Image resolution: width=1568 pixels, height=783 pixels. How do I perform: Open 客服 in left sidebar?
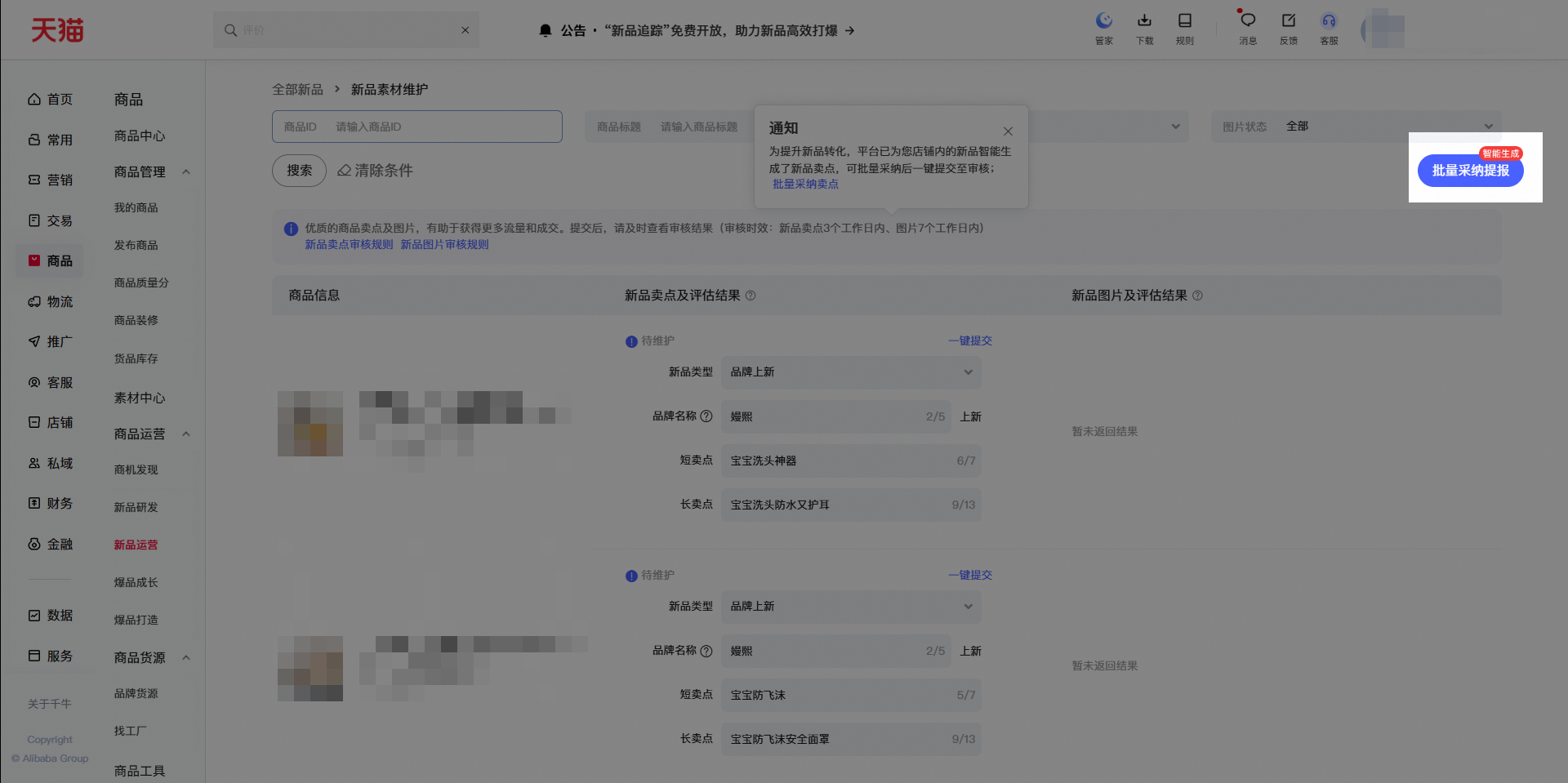(x=51, y=383)
